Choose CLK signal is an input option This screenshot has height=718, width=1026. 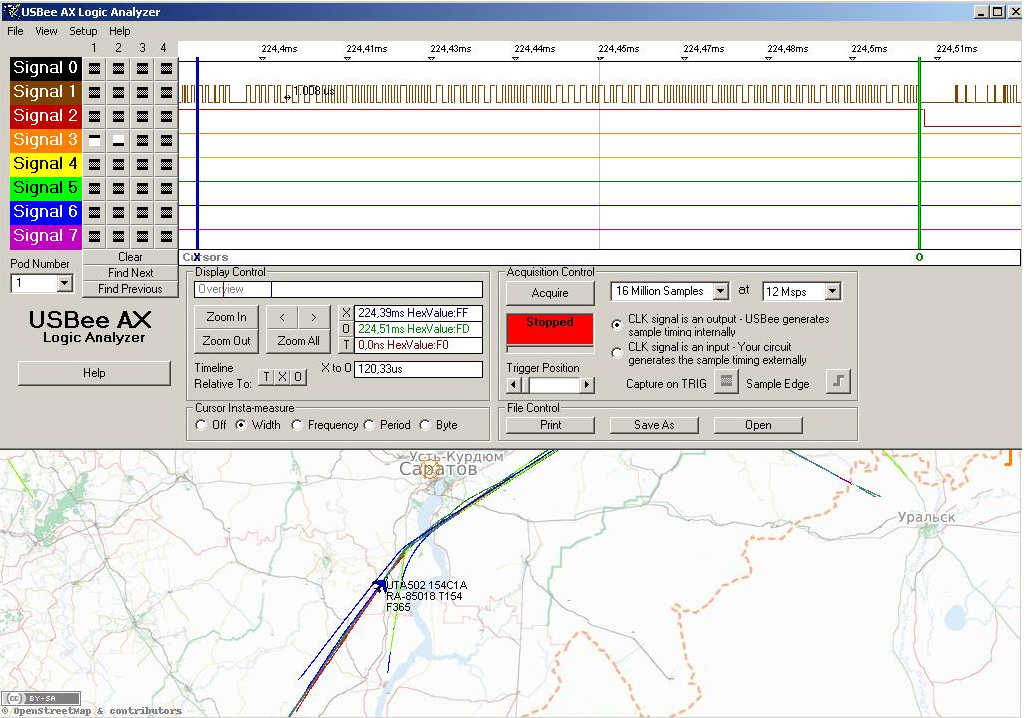point(616,353)
